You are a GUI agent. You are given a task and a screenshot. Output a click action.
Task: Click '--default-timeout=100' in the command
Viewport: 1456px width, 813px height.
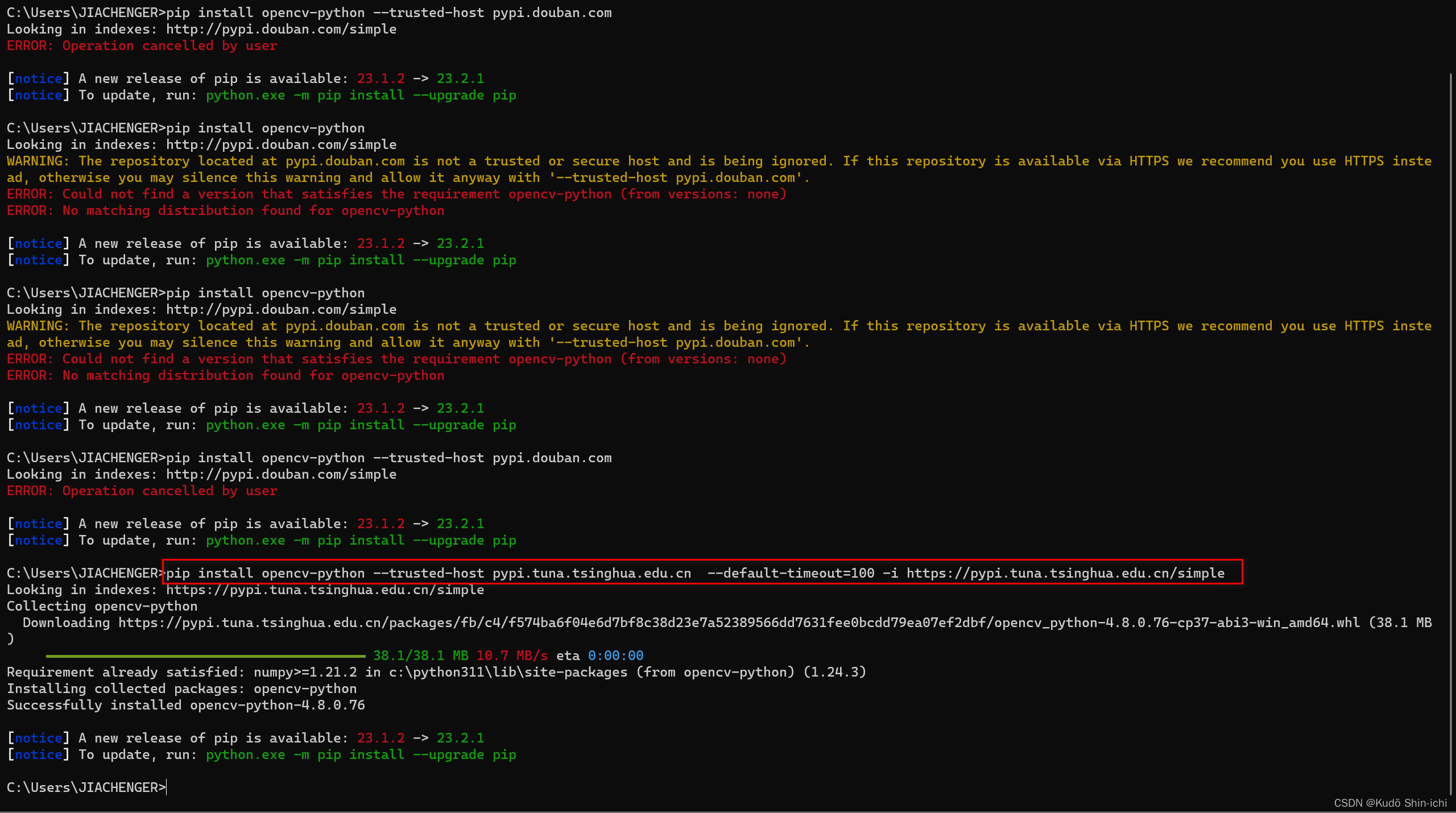click(x=791, y=573)
